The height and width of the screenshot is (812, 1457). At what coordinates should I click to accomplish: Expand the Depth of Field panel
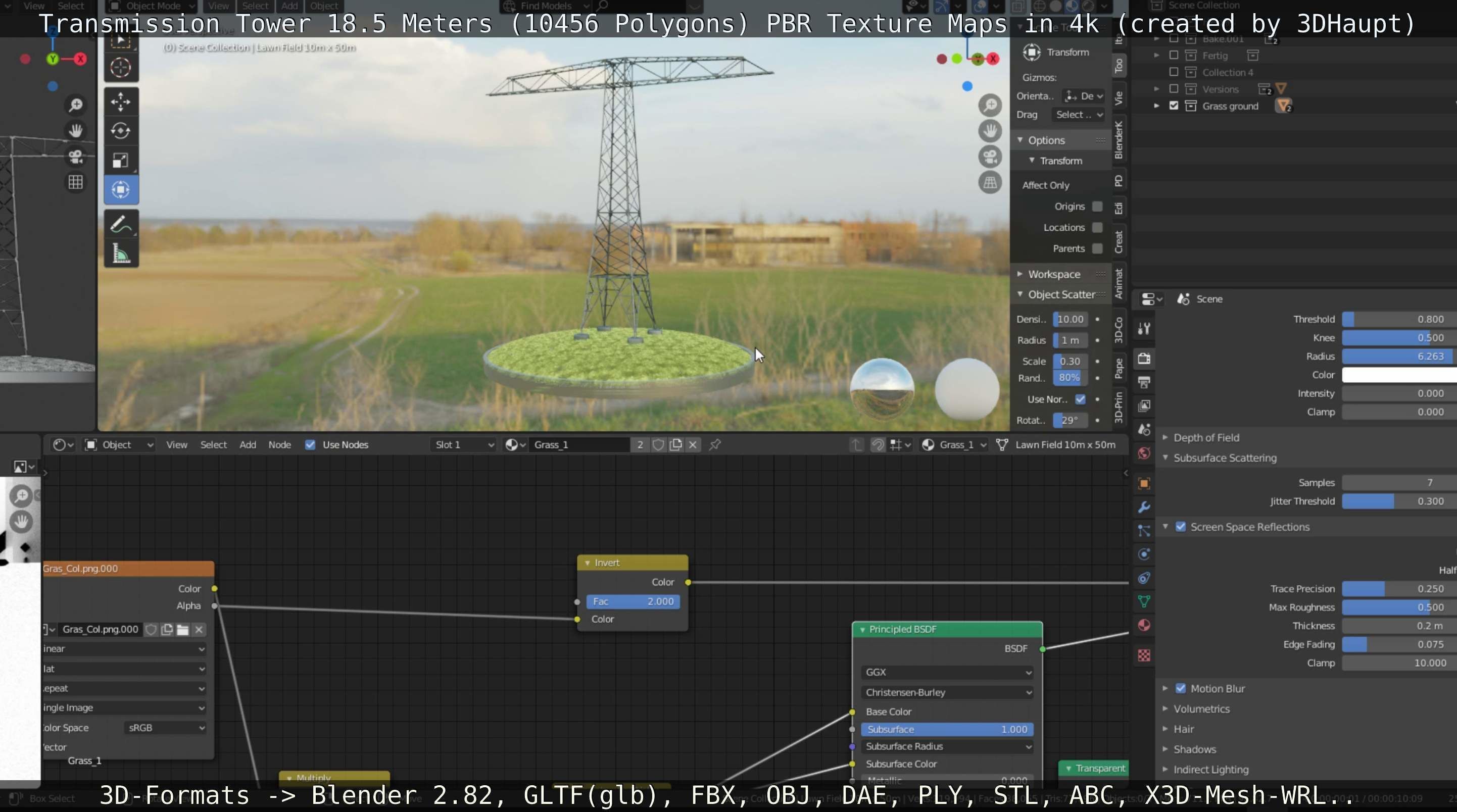point(1206,438)
